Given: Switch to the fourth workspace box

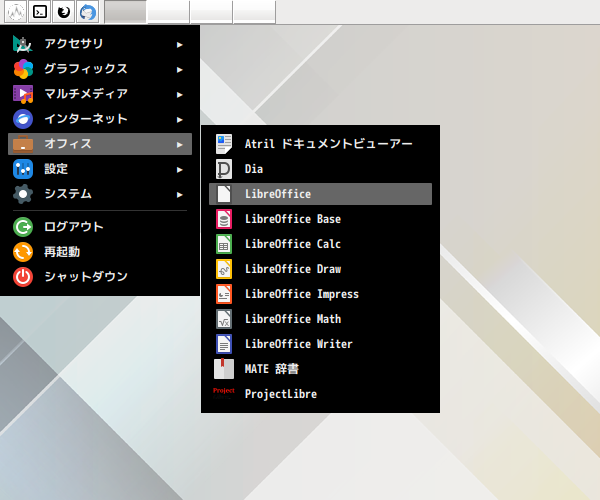Looking at the screenshot, I should pos(254,12).
